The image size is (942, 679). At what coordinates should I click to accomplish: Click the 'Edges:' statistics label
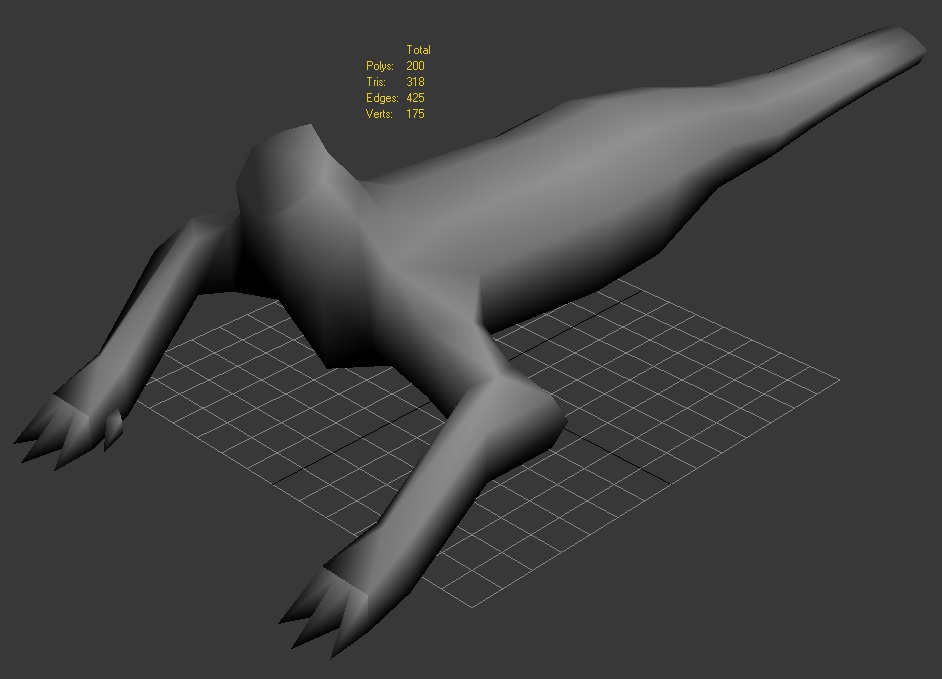[382, 98]
